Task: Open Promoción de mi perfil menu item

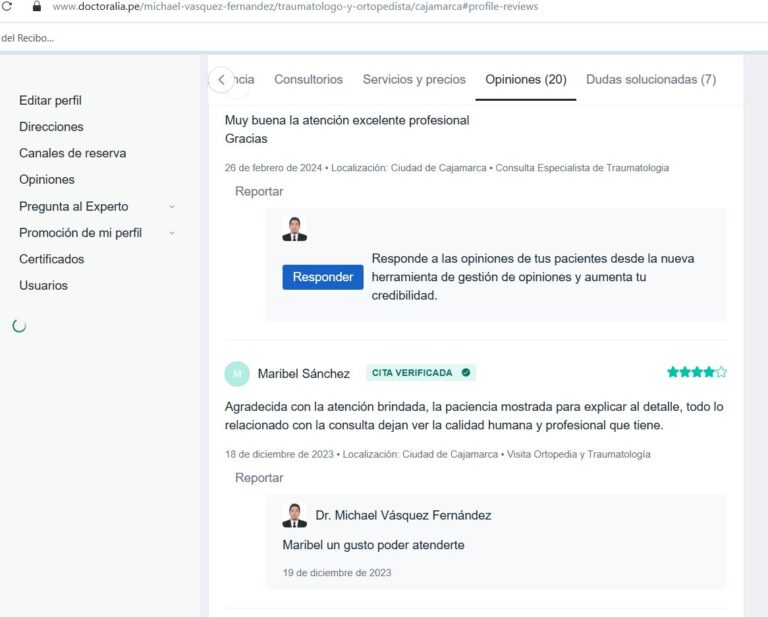Action: click(x=80, y=233)
